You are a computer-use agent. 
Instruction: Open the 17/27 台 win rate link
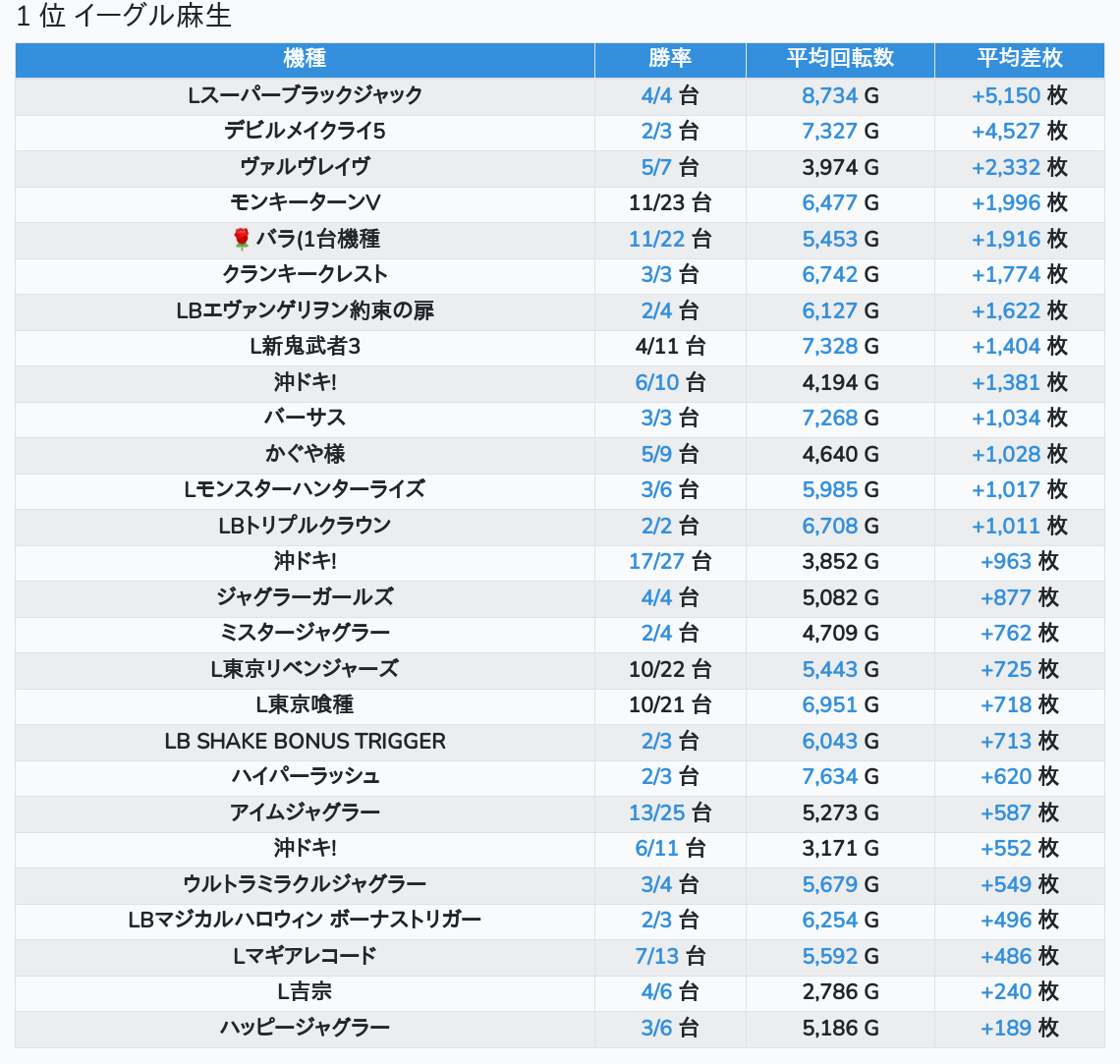pyautogui.click(x=656, y=561)
